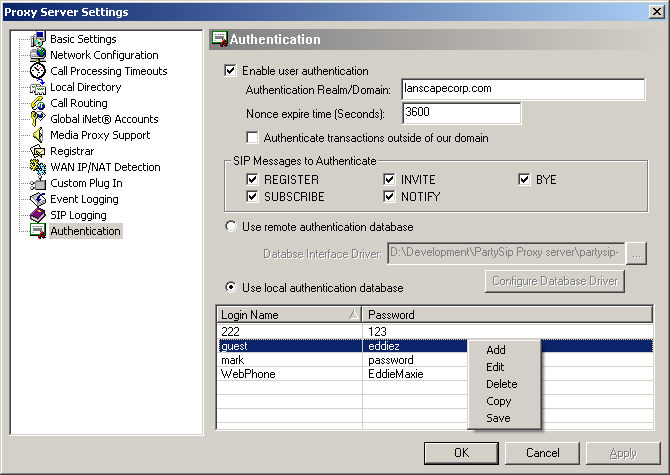Viewport: 670px width, 475px height.
Task: Click the Authentication icon in the tree
Action: 38,231
